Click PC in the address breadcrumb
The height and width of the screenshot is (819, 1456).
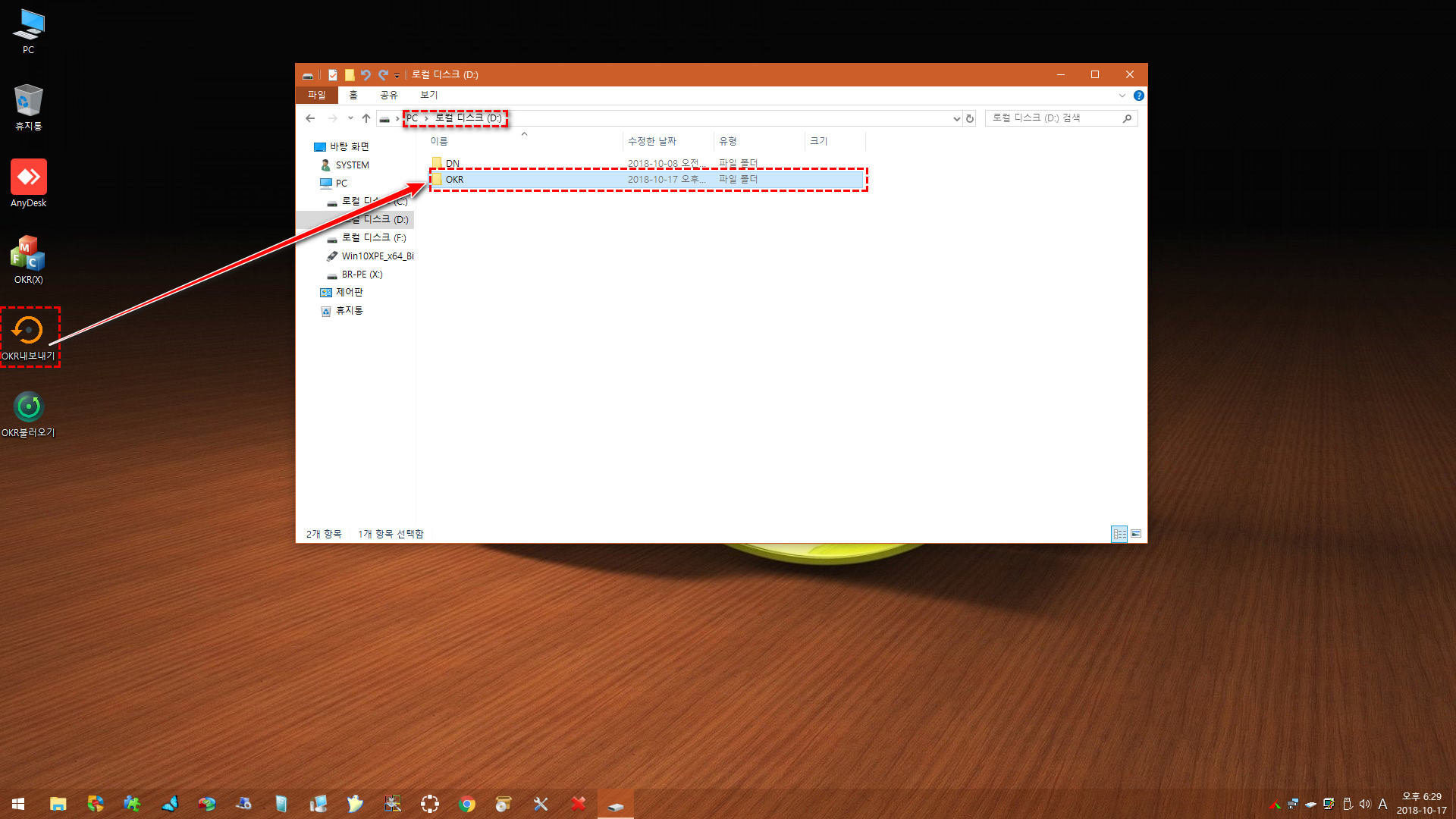413,118
